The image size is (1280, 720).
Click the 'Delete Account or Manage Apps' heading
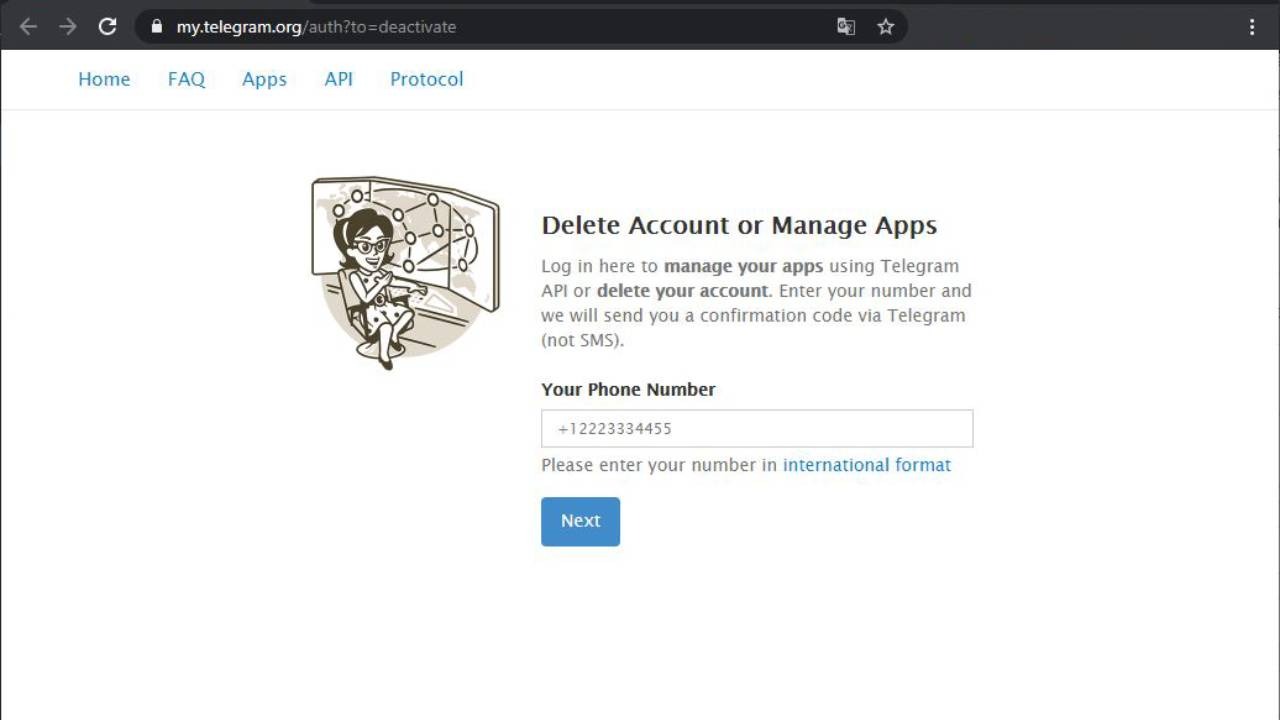[x=739, y=225]
